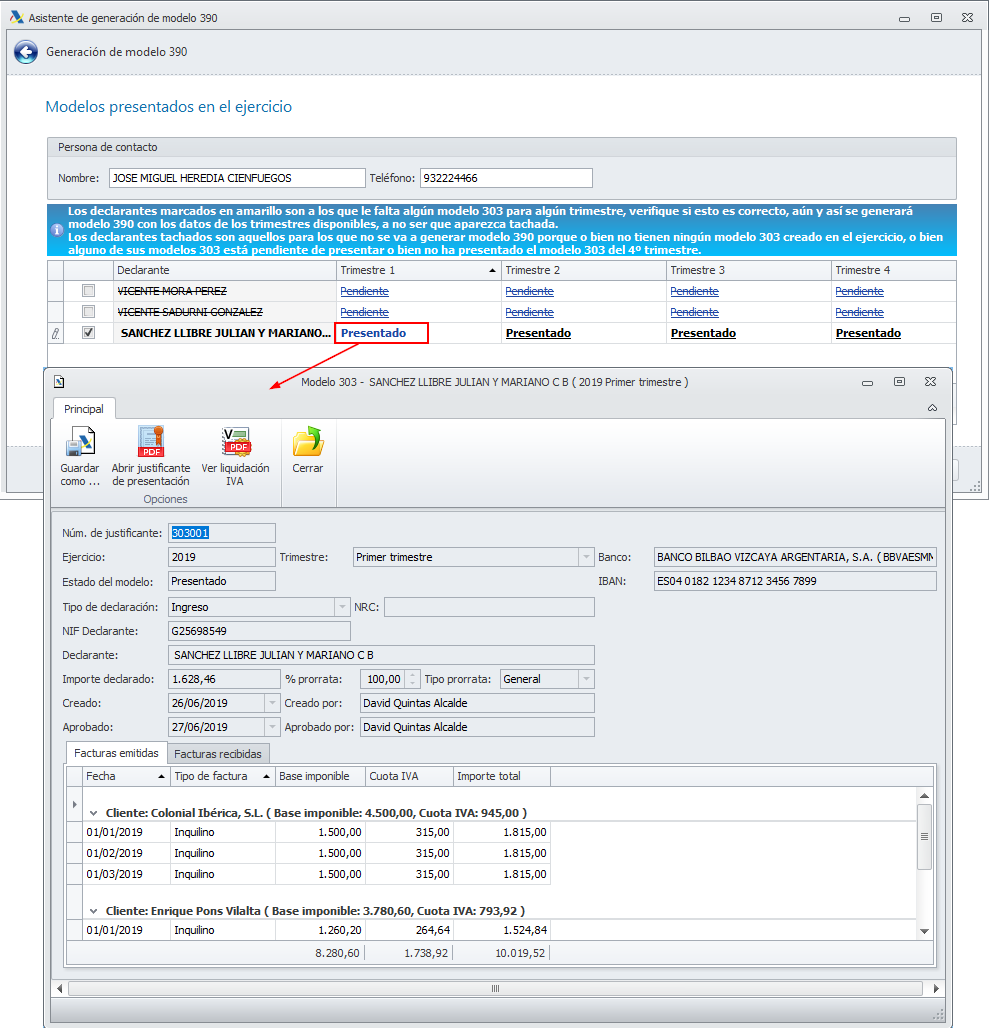Screen dimensions: 990x1028
Task: Check the VICENTE MORA PEREZ checkbox
Action: coord(88,291)
